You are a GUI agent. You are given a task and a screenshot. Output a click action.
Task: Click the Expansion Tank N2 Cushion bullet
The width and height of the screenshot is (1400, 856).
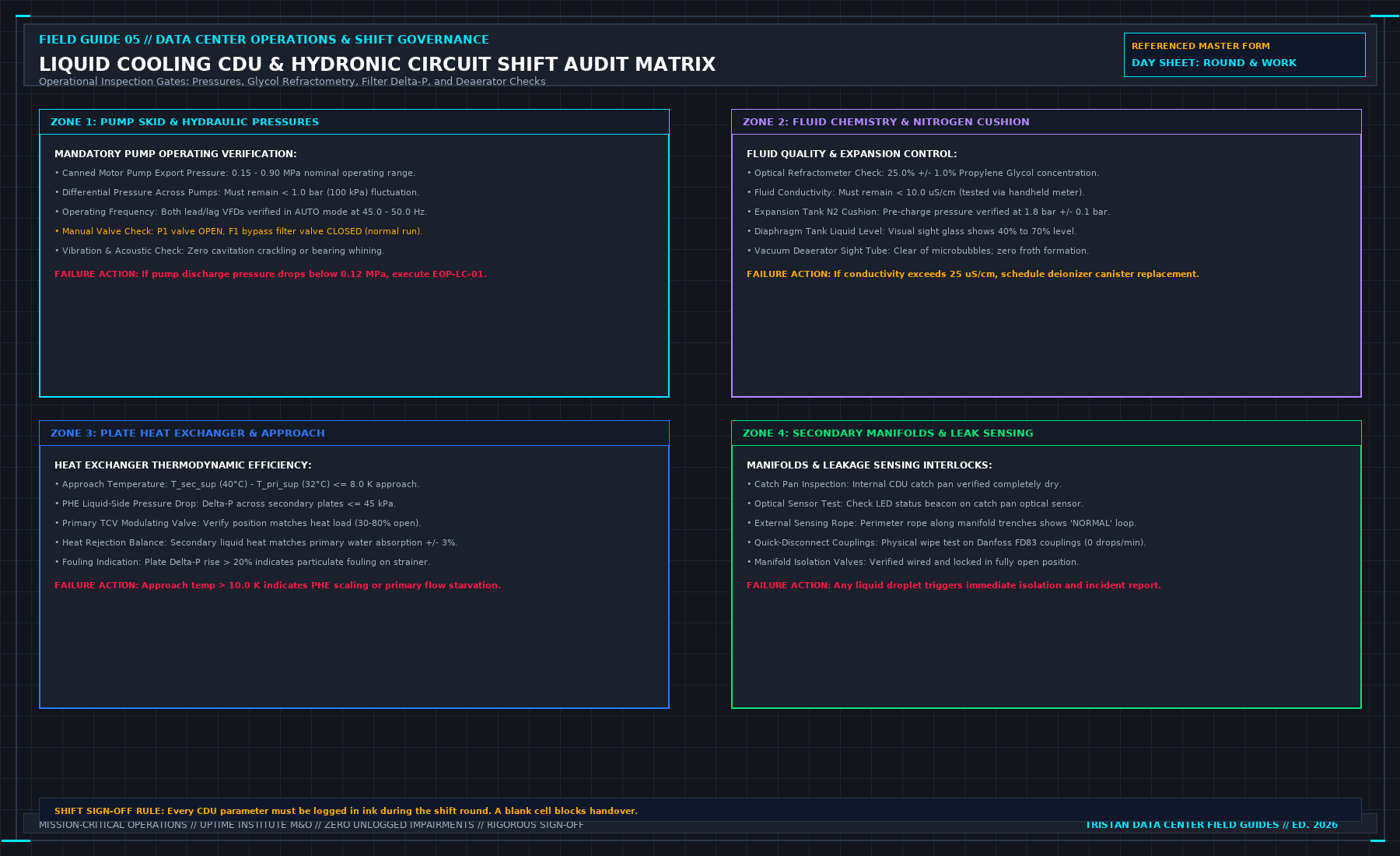pos(929,212)
